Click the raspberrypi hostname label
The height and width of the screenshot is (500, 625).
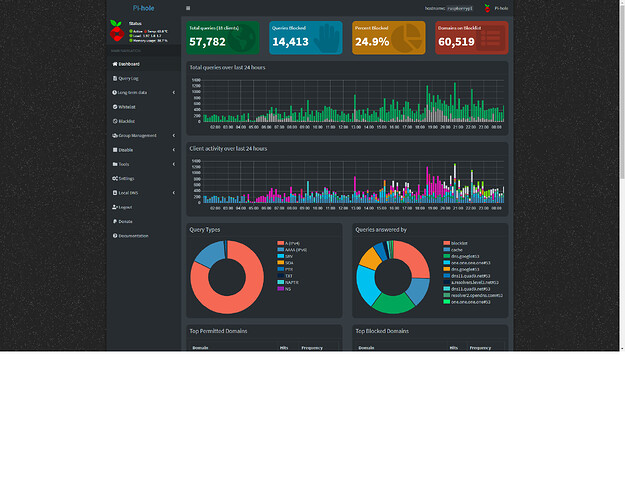coord(460,8)
